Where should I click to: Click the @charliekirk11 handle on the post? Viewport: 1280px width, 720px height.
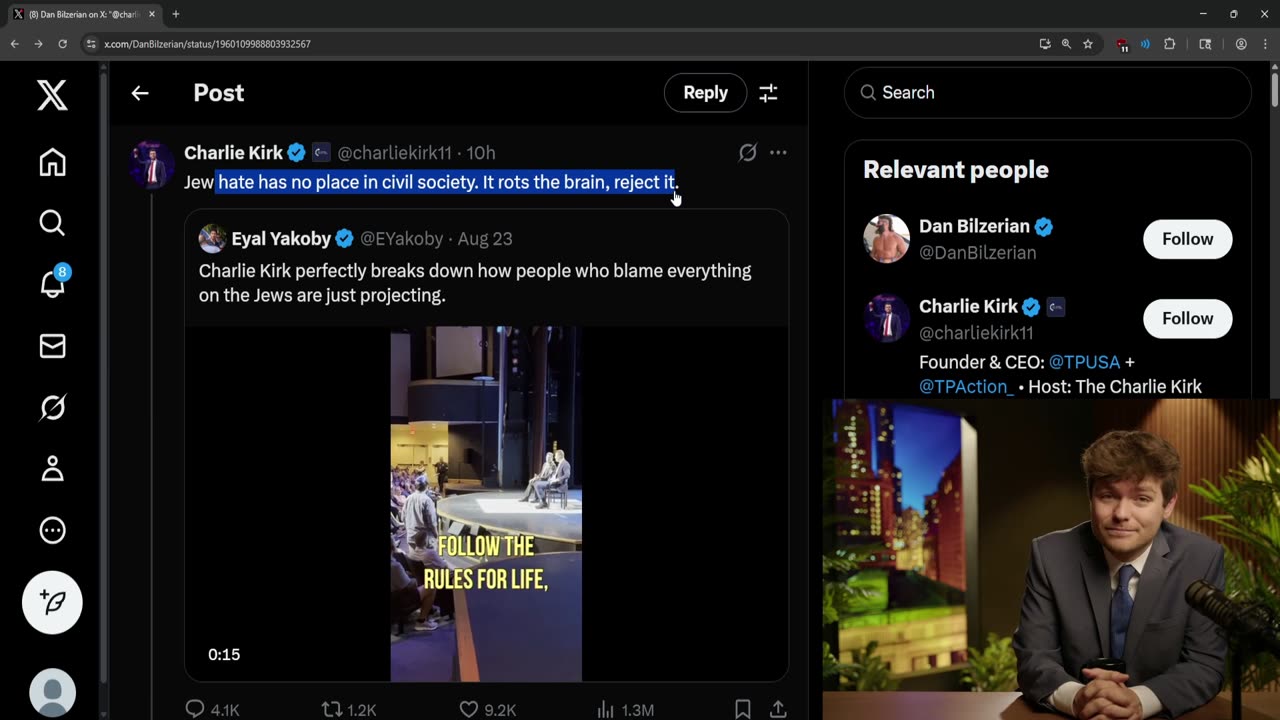pyautogui.click(x=394, y=153)
